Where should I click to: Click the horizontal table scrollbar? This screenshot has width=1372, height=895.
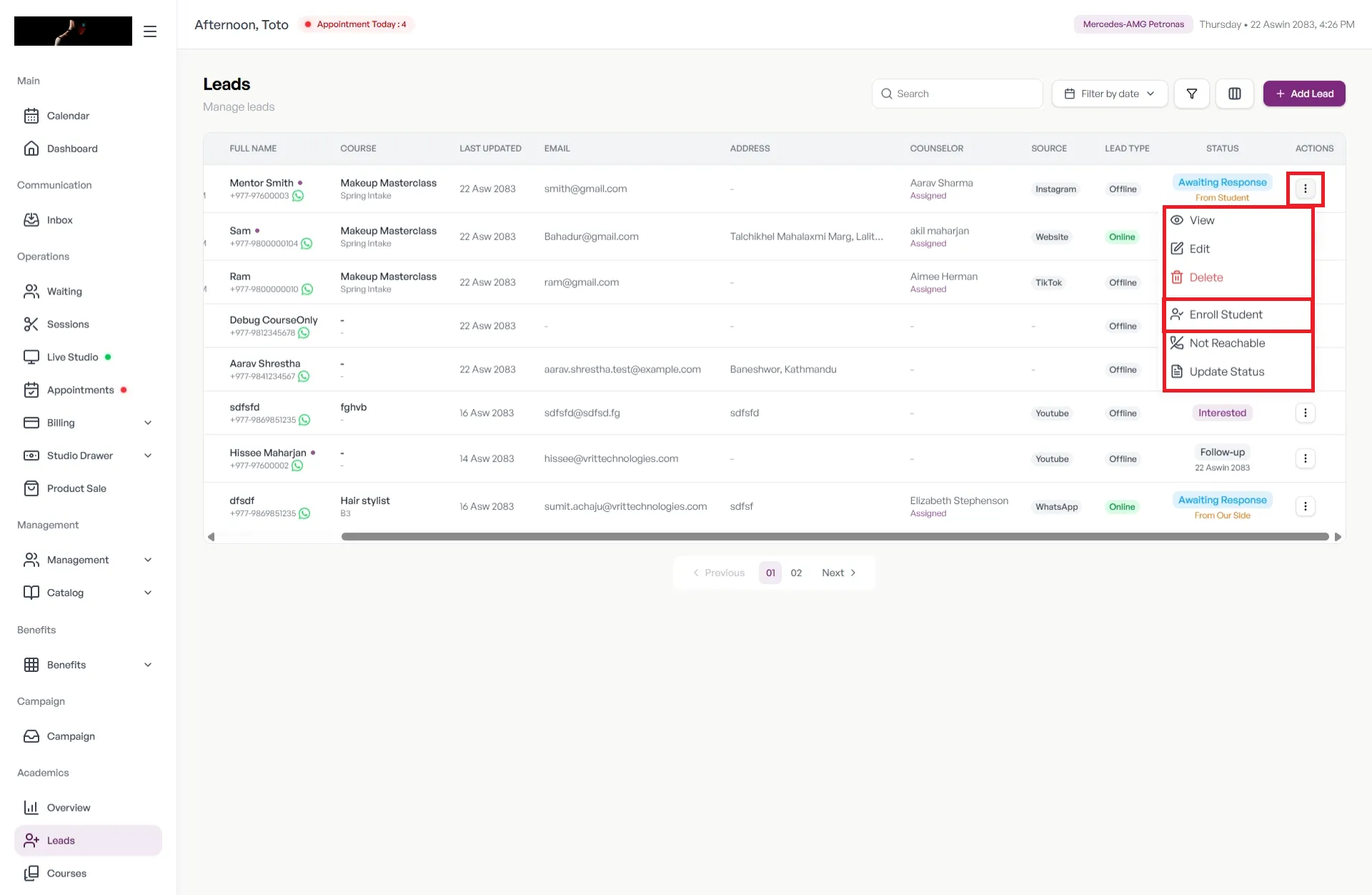click(x=835, y=537)
